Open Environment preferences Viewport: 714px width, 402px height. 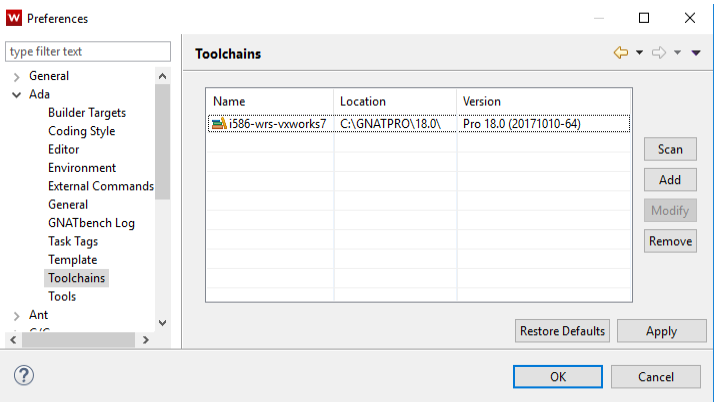coord(82,168)
